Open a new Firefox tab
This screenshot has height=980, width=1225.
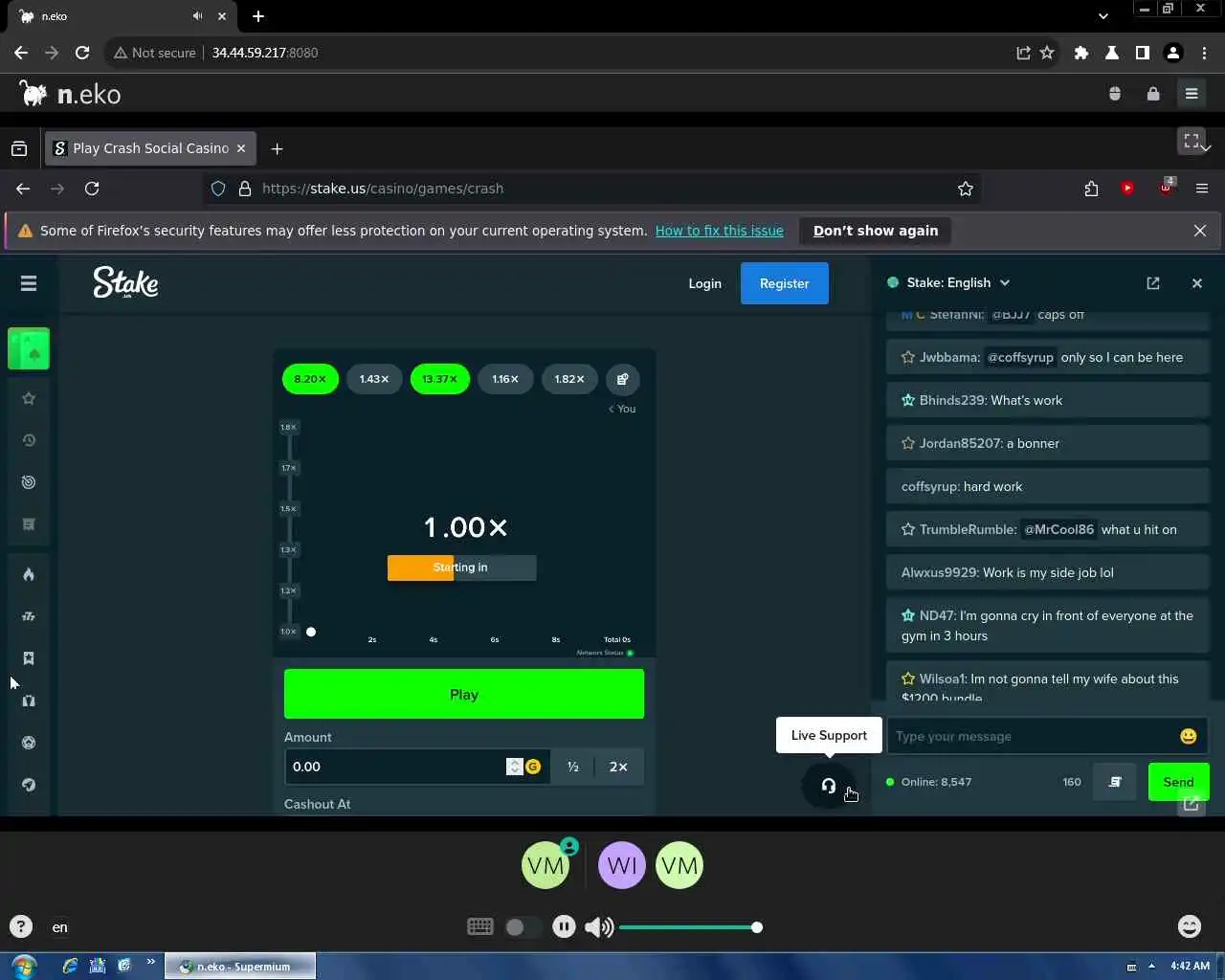277,148
